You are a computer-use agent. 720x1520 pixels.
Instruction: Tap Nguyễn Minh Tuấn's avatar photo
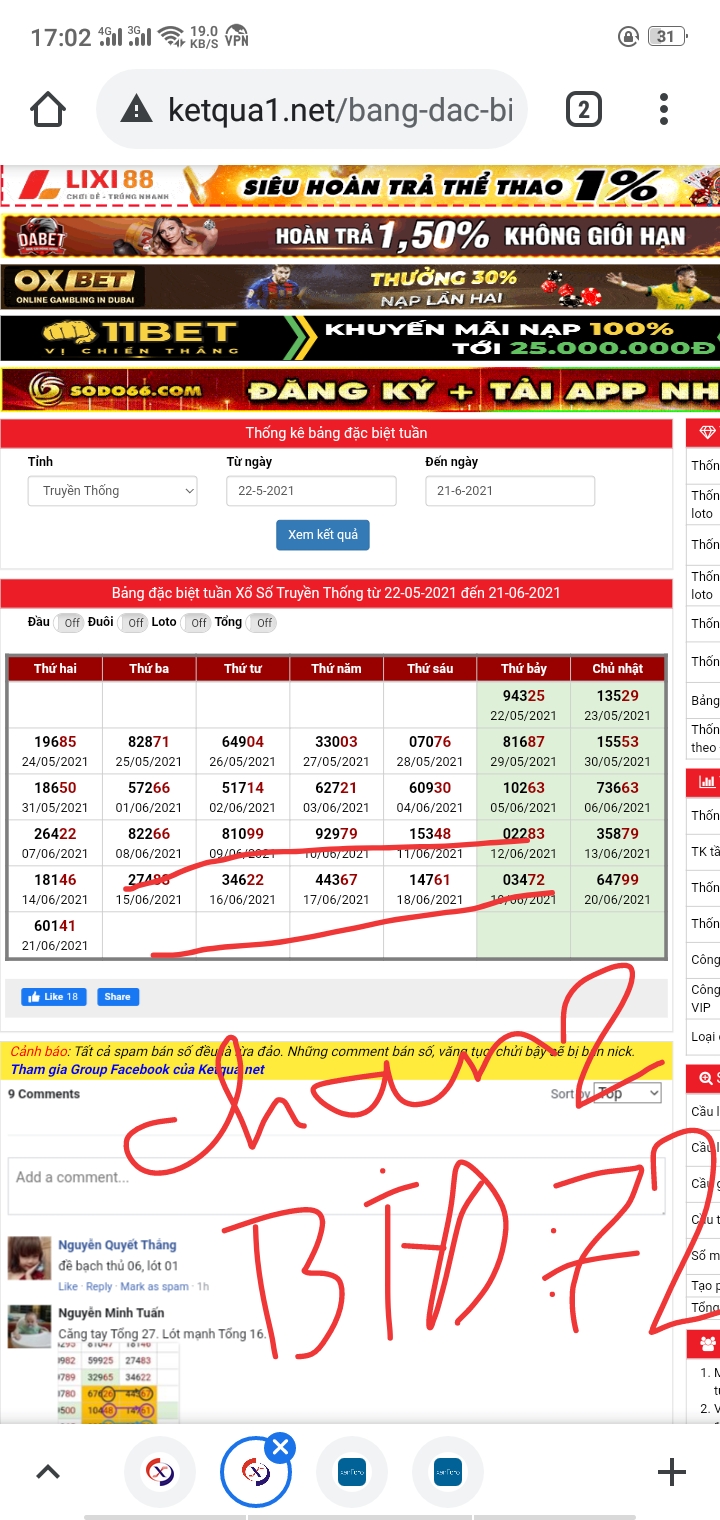click(x=29, y=1326)
